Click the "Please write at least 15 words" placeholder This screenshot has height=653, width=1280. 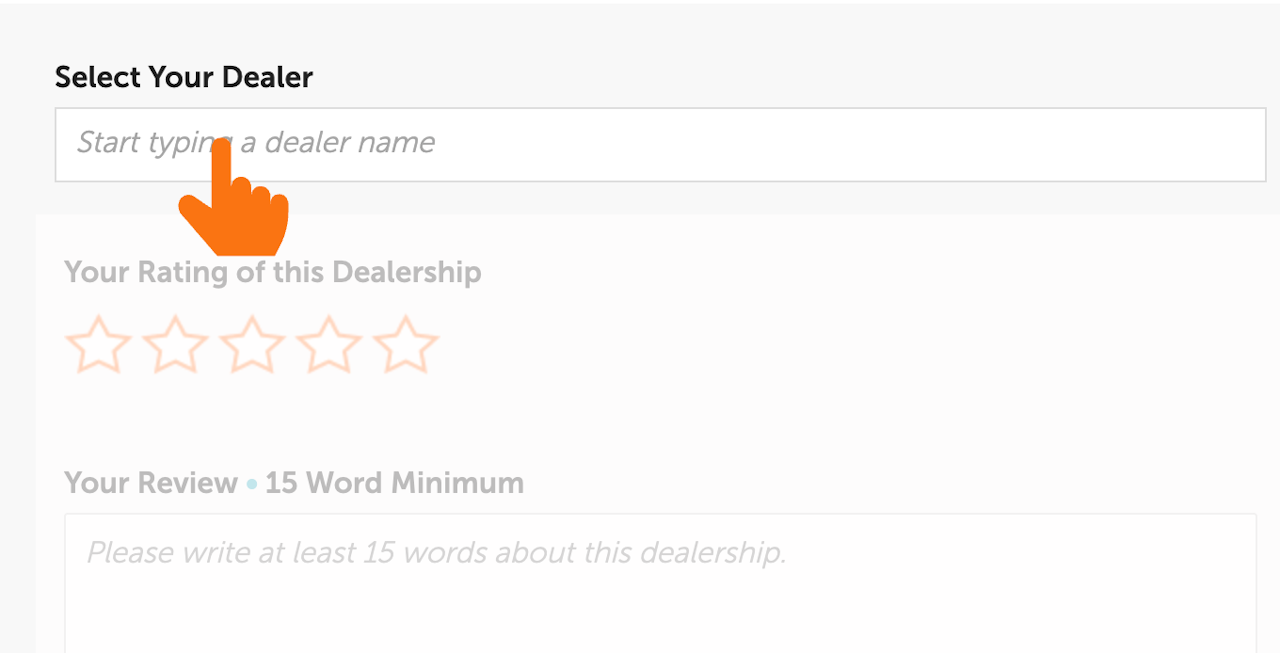436,553
